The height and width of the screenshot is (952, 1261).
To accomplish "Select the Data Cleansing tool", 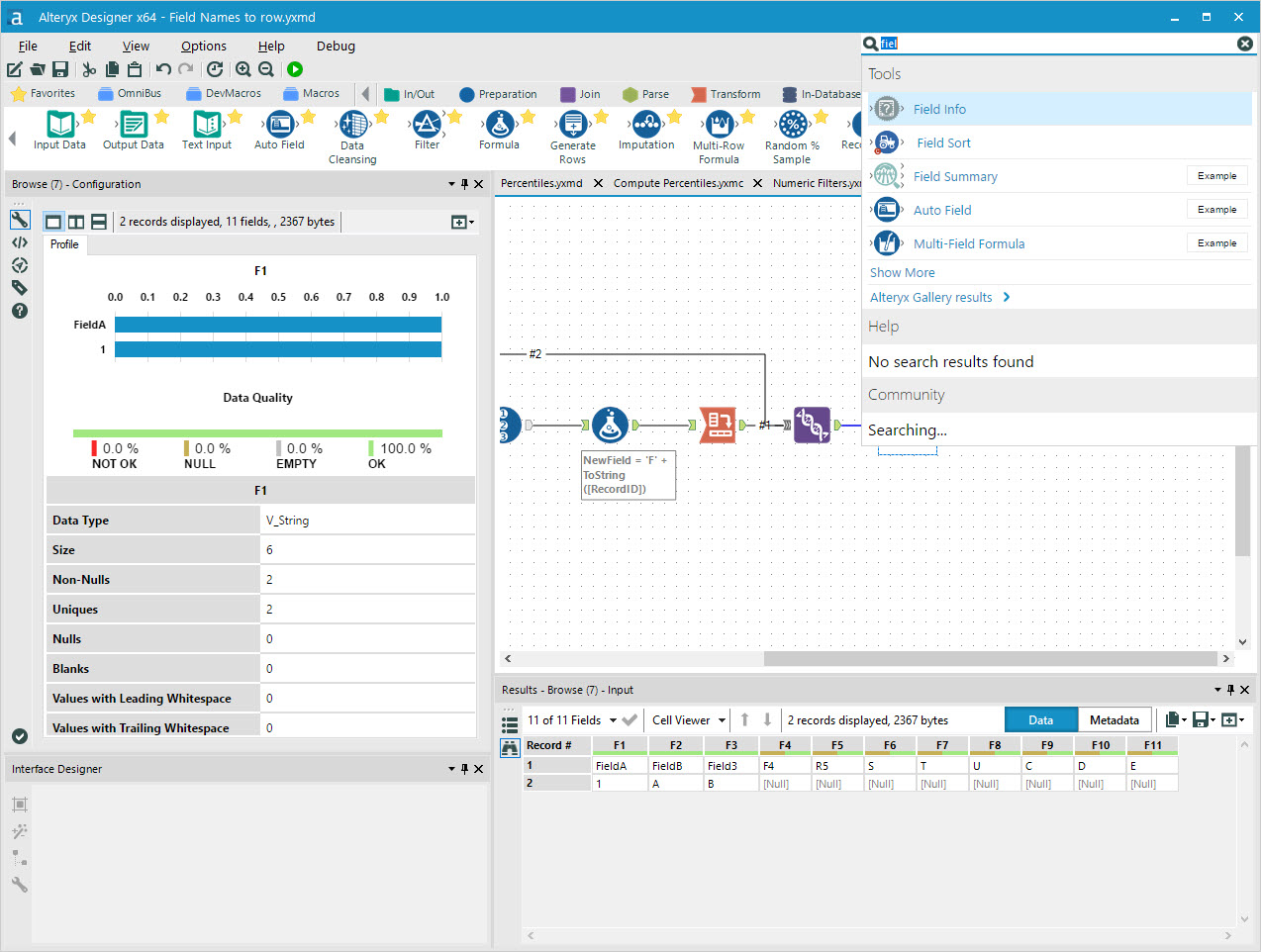I will (x=352, y=137).
